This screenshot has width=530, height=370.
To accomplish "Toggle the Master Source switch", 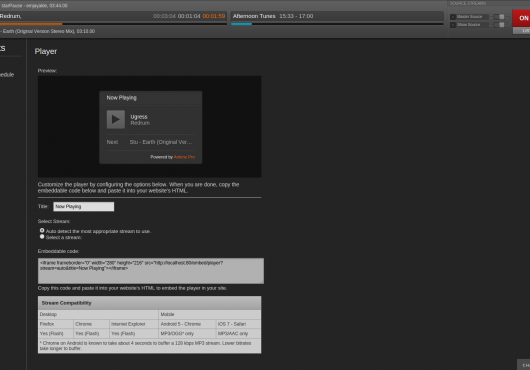I will (x=499, y=17).
